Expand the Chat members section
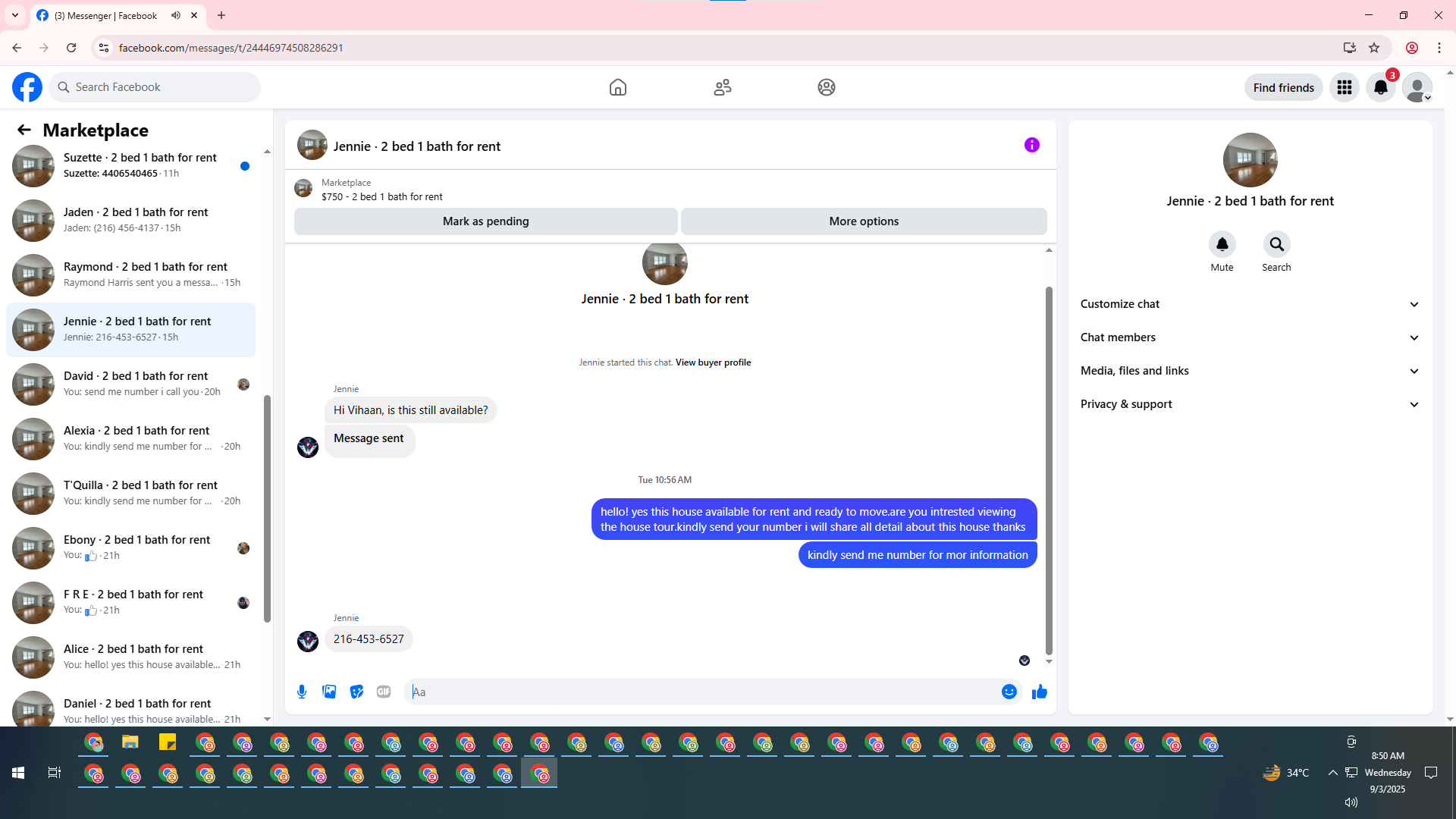 (1250, 337)
